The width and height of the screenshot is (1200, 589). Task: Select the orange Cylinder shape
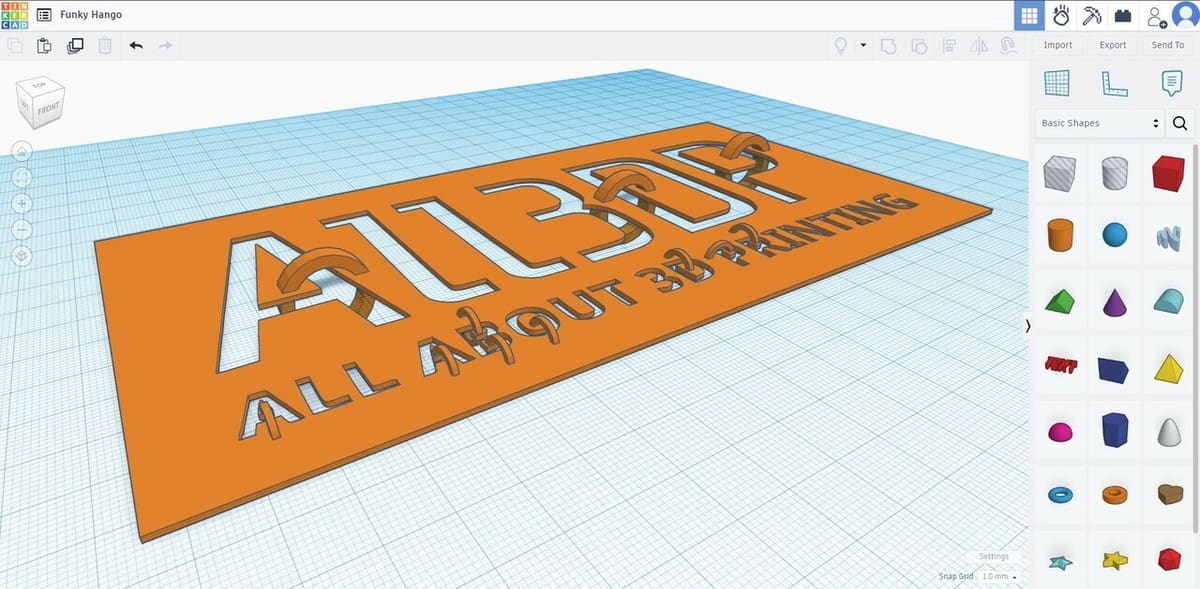[1059, 236]
